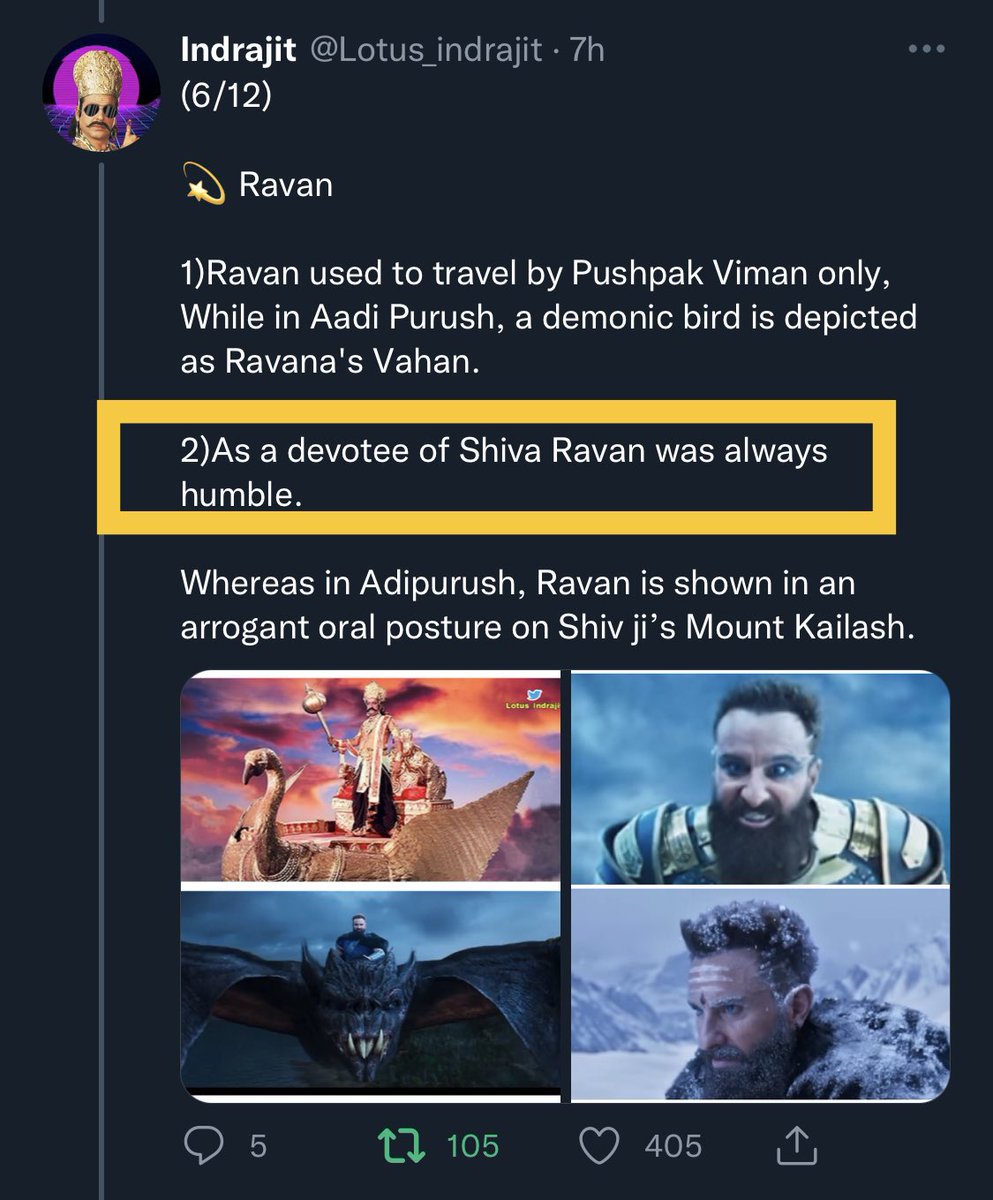993x1200 pixels.
Task: View the 405 likes count
Action: click(x=673, y=1146)
